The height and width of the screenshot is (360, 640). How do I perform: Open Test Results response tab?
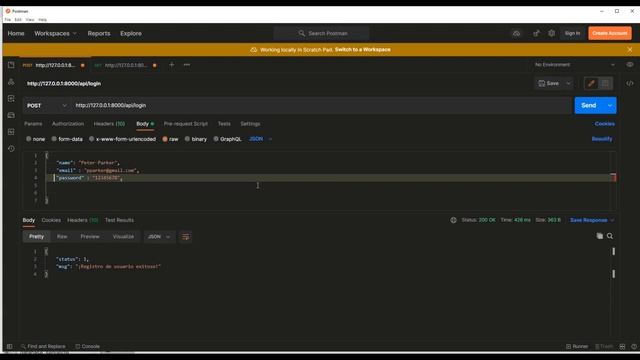[x=119, y=220]
